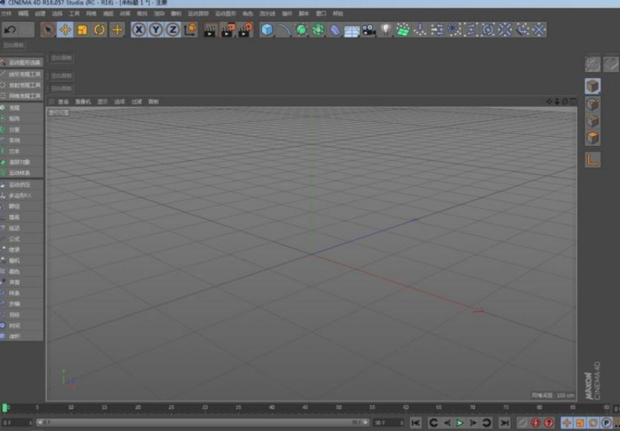This screenshot has height=431, width=620.
Task: Click frame 45 on timeline ruler
Action: (305, 407)
